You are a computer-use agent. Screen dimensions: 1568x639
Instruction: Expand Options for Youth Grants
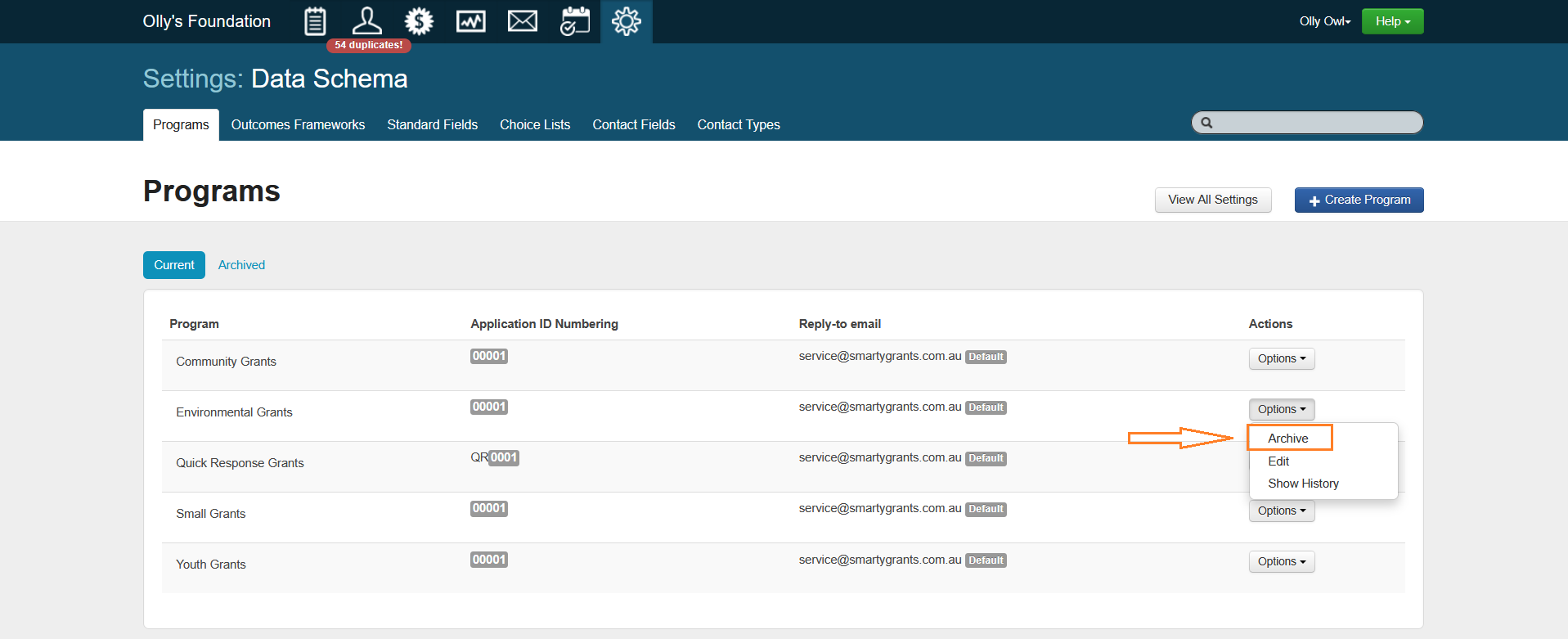[1281, 561]
